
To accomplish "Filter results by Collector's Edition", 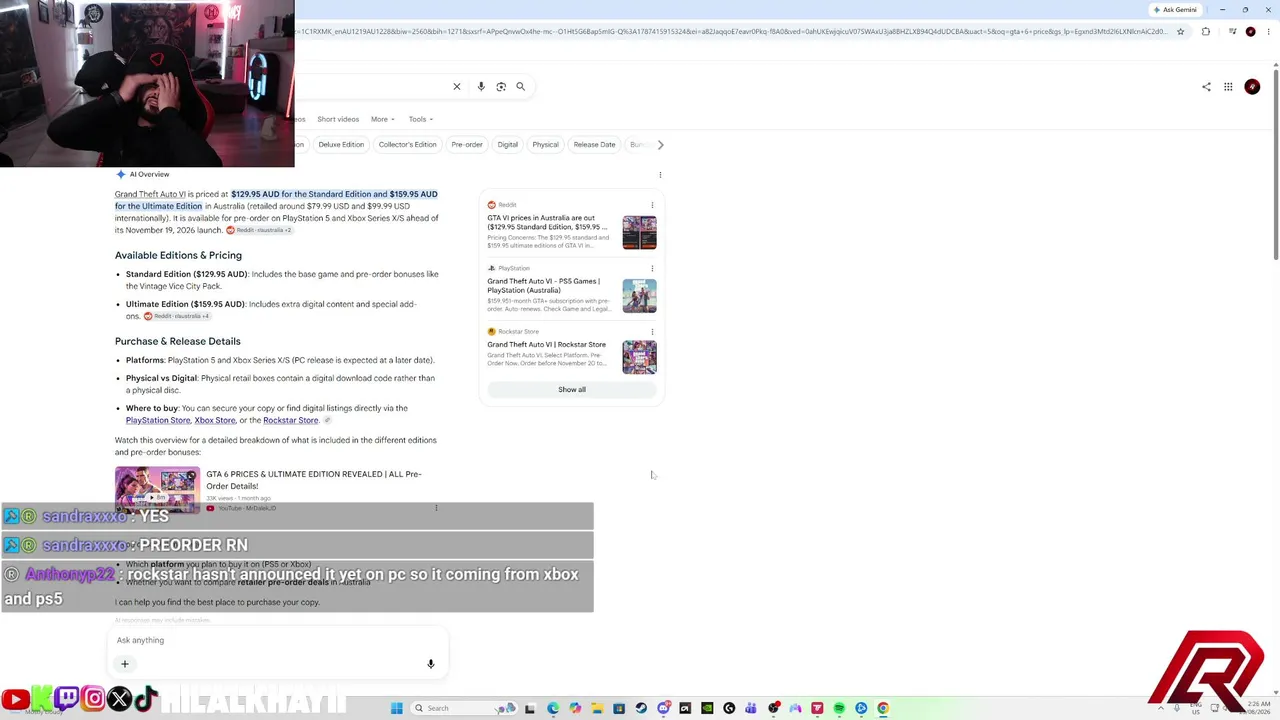I will coord(407,145).
